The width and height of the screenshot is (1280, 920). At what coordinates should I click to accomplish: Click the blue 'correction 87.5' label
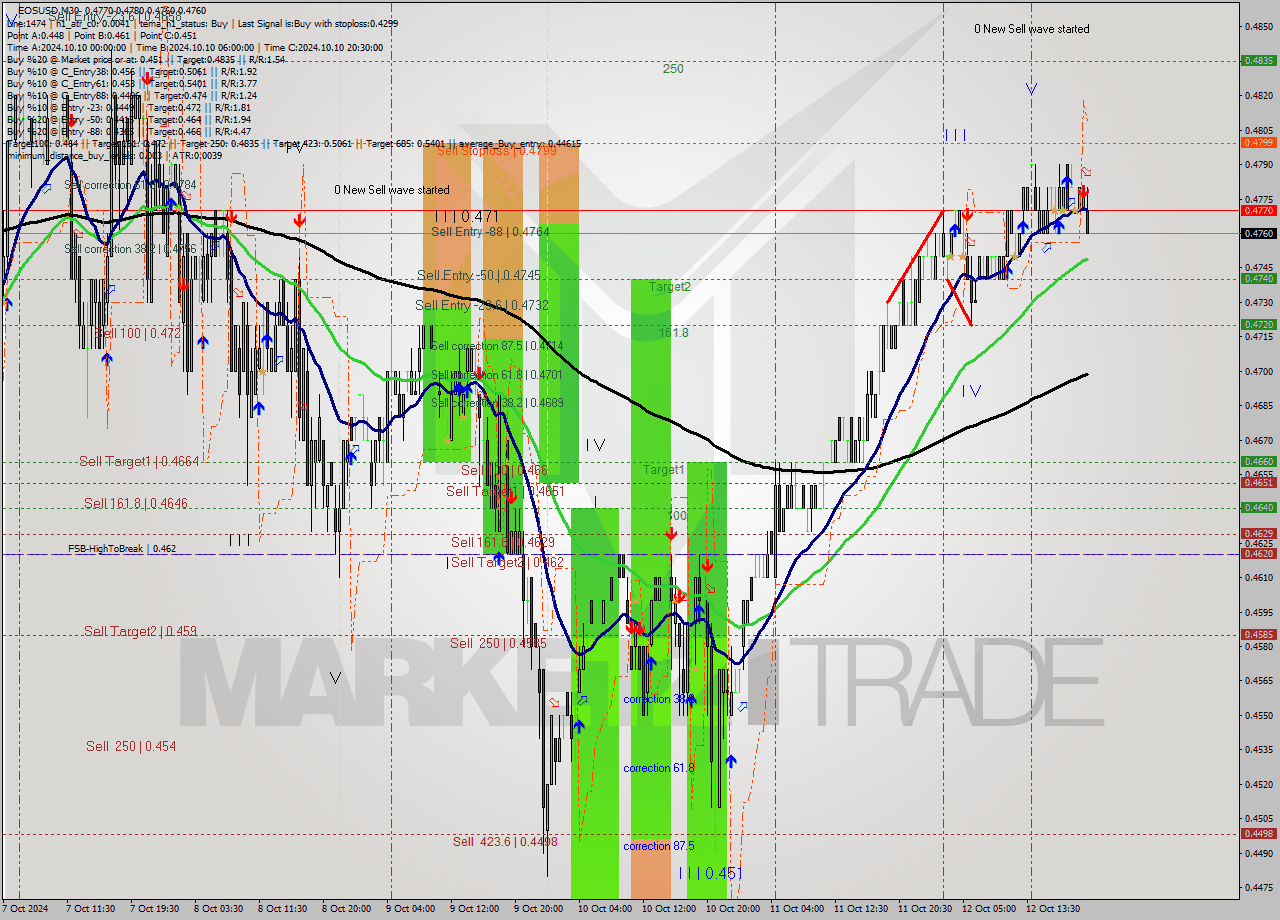[658, 846]
